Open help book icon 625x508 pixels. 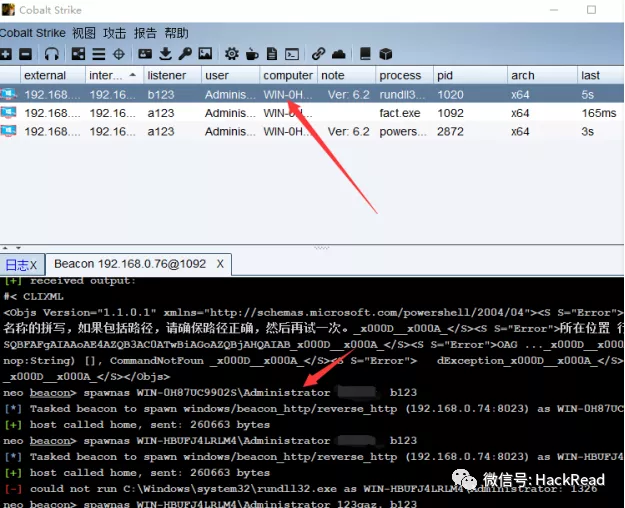point(365,54)
